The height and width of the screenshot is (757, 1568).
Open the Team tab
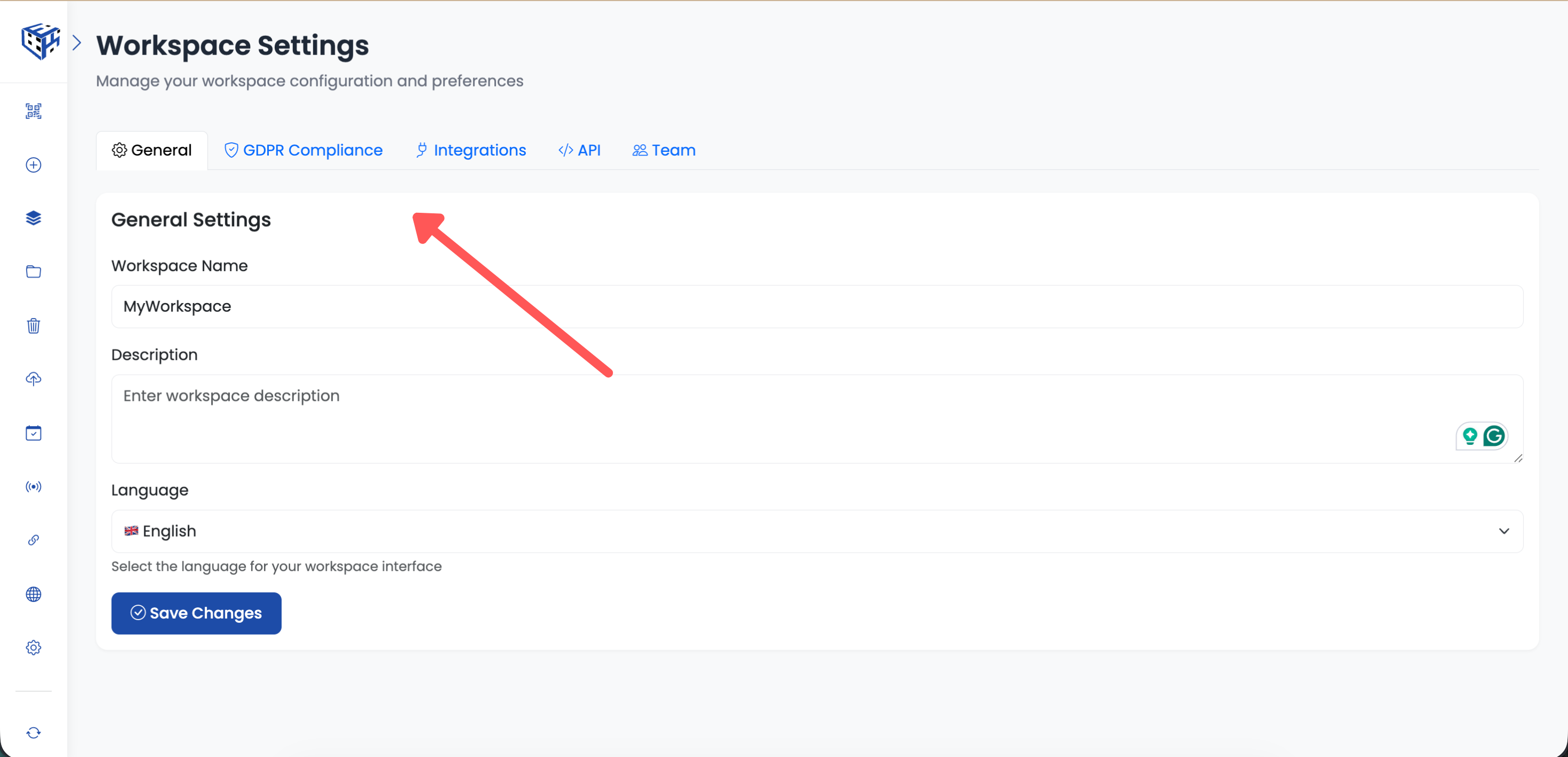(663, 150)
